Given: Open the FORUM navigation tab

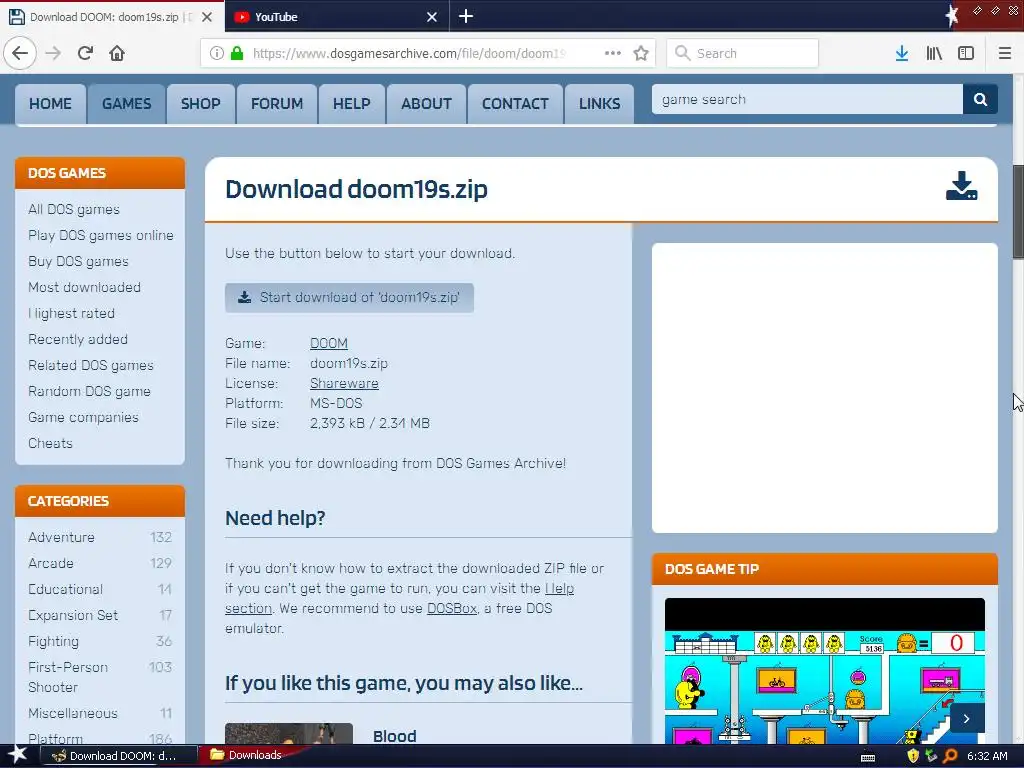Looking at the screenshot, I should pos(277,104).
